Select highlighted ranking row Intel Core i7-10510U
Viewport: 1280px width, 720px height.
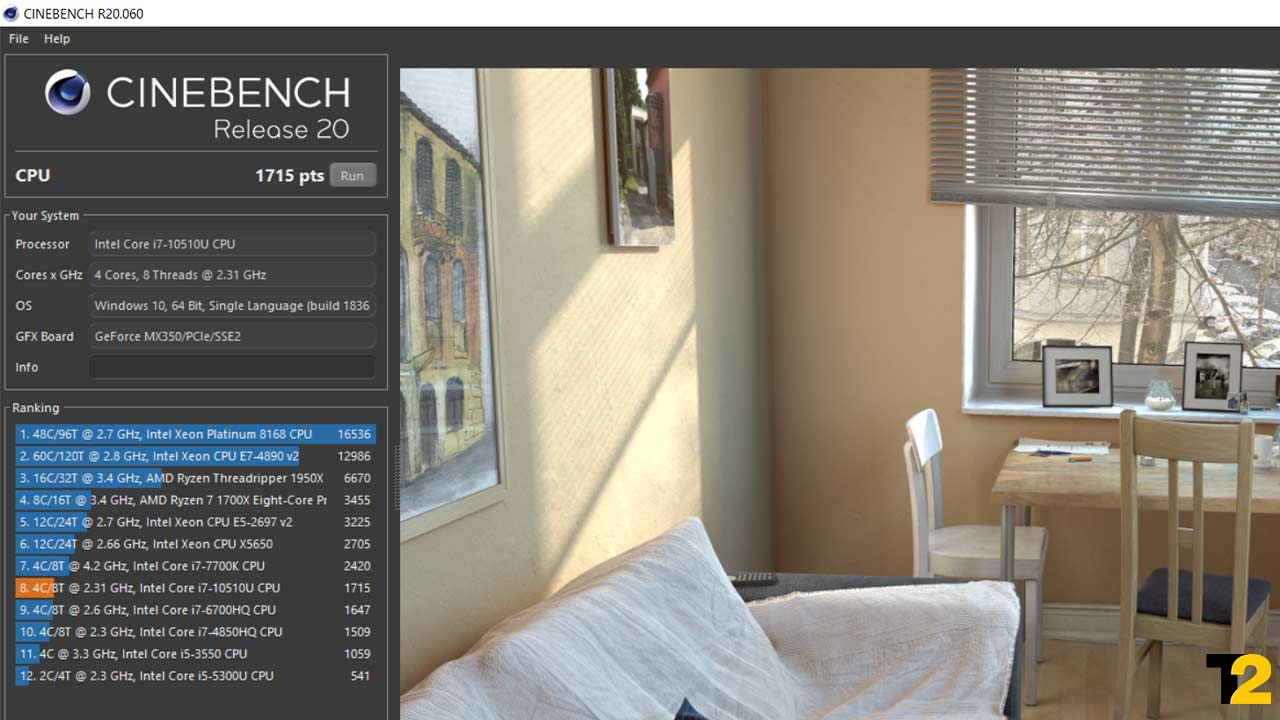click(x=195, y=588)
